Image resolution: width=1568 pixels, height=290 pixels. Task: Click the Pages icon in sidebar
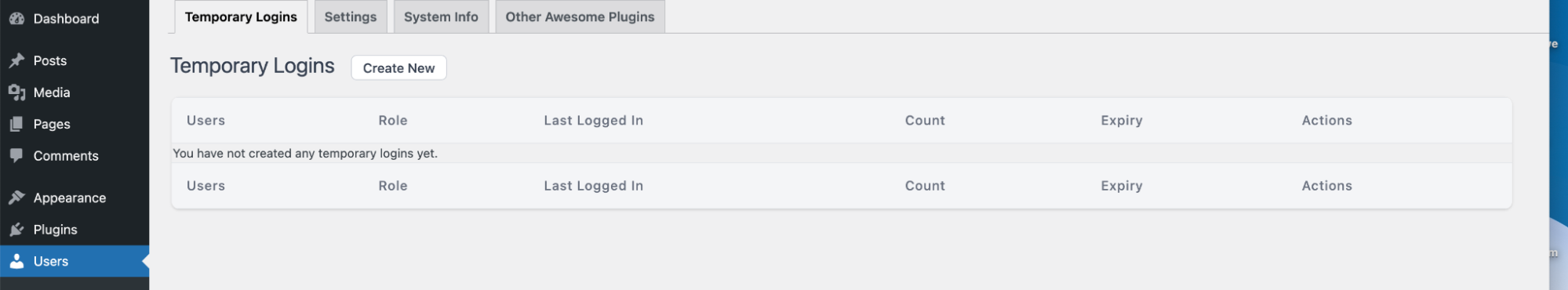pos(16,124)
